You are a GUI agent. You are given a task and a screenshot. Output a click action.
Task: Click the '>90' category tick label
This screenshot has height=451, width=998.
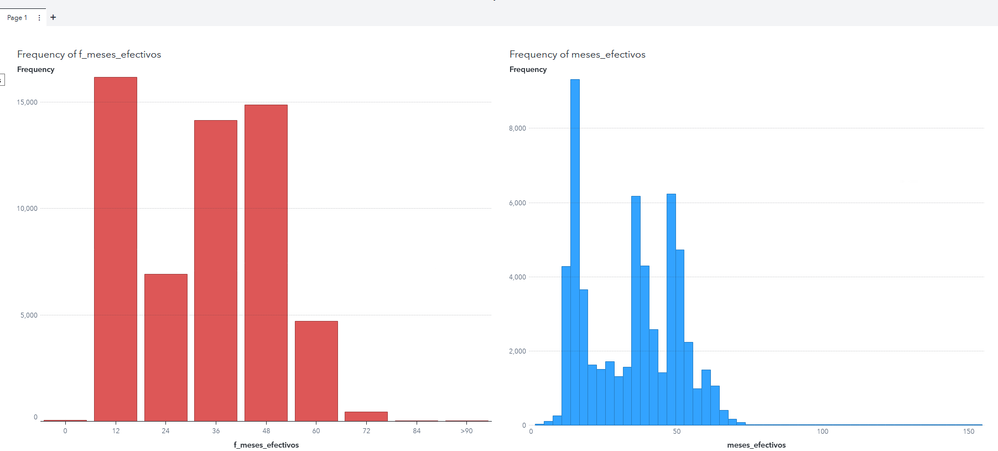[x=466, y=431]
